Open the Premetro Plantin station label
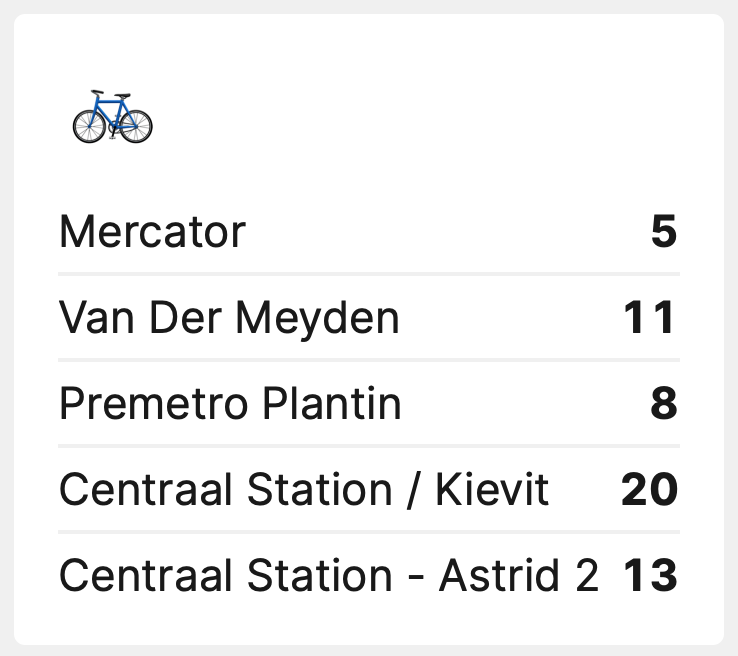The height and width of the screenshot is (656, 738). click(230, 405)
